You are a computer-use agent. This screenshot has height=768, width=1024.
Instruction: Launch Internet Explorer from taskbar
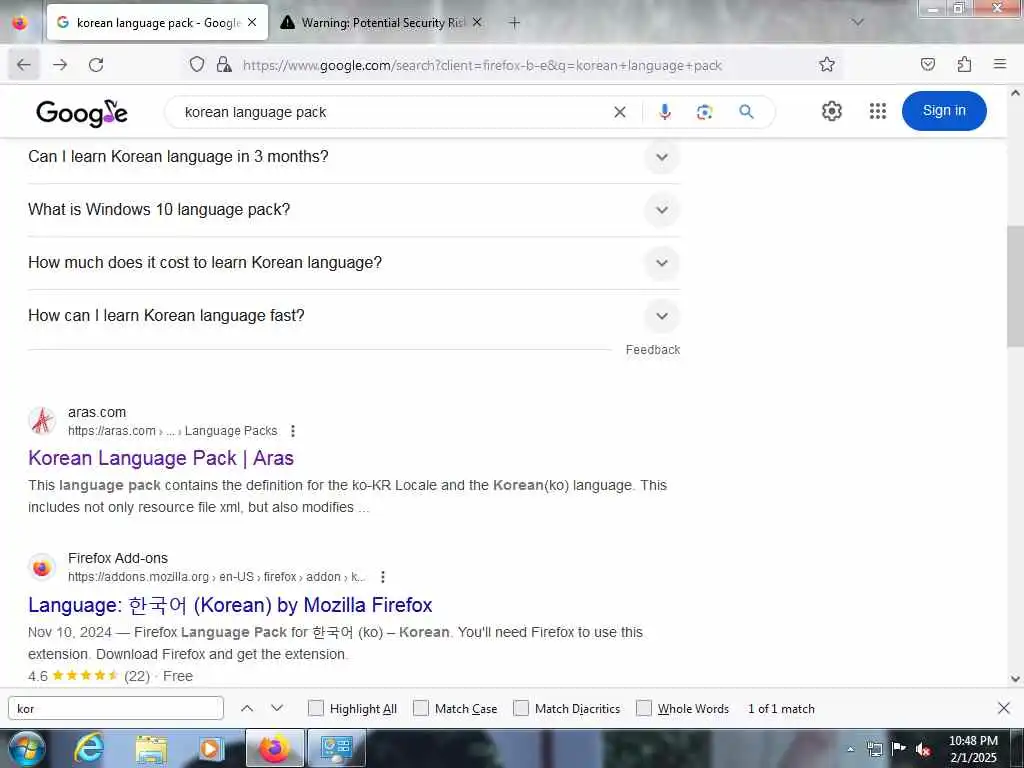[88, 748]
